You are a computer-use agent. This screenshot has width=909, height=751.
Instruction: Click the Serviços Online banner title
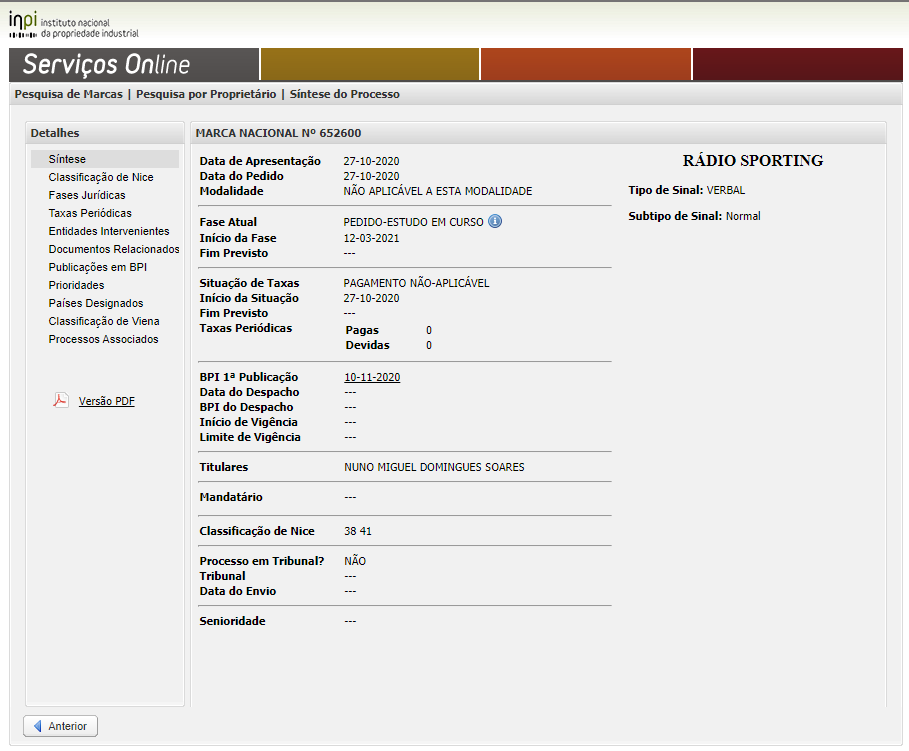pyautogui.click(x=107, y=64)
